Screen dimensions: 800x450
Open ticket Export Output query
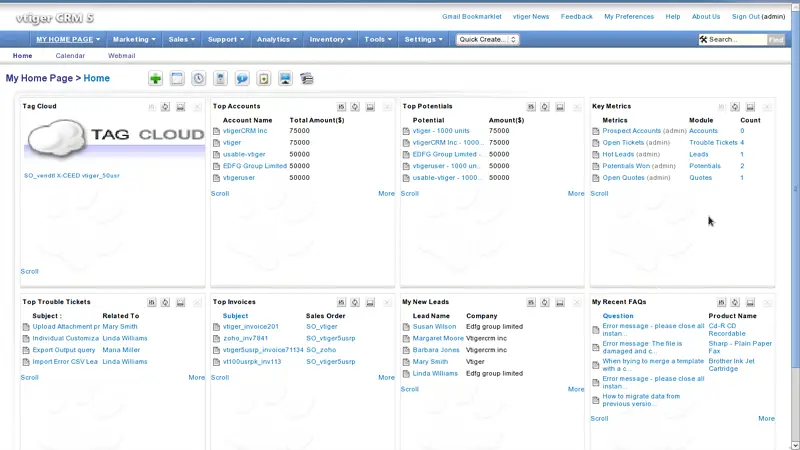[x=64, y=350]
